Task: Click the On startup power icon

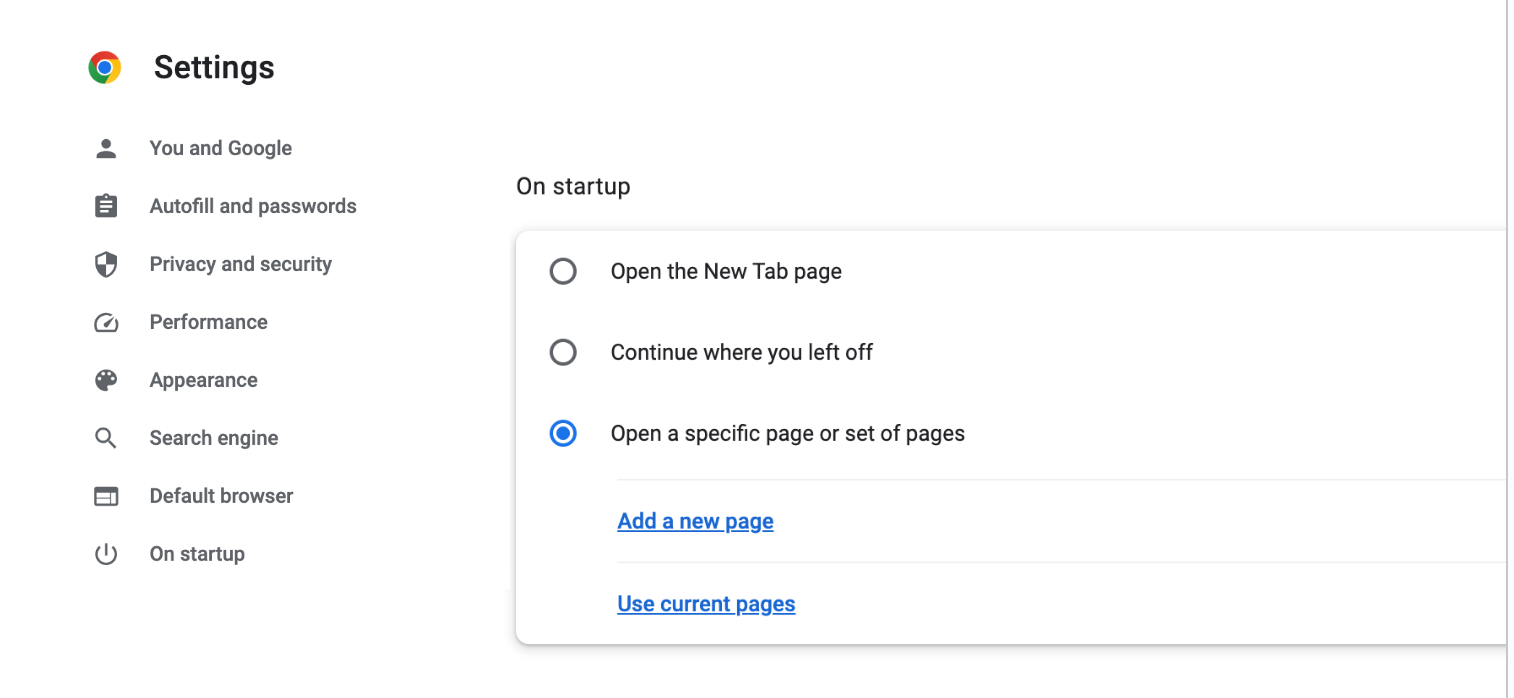Action: pos(106,554)
